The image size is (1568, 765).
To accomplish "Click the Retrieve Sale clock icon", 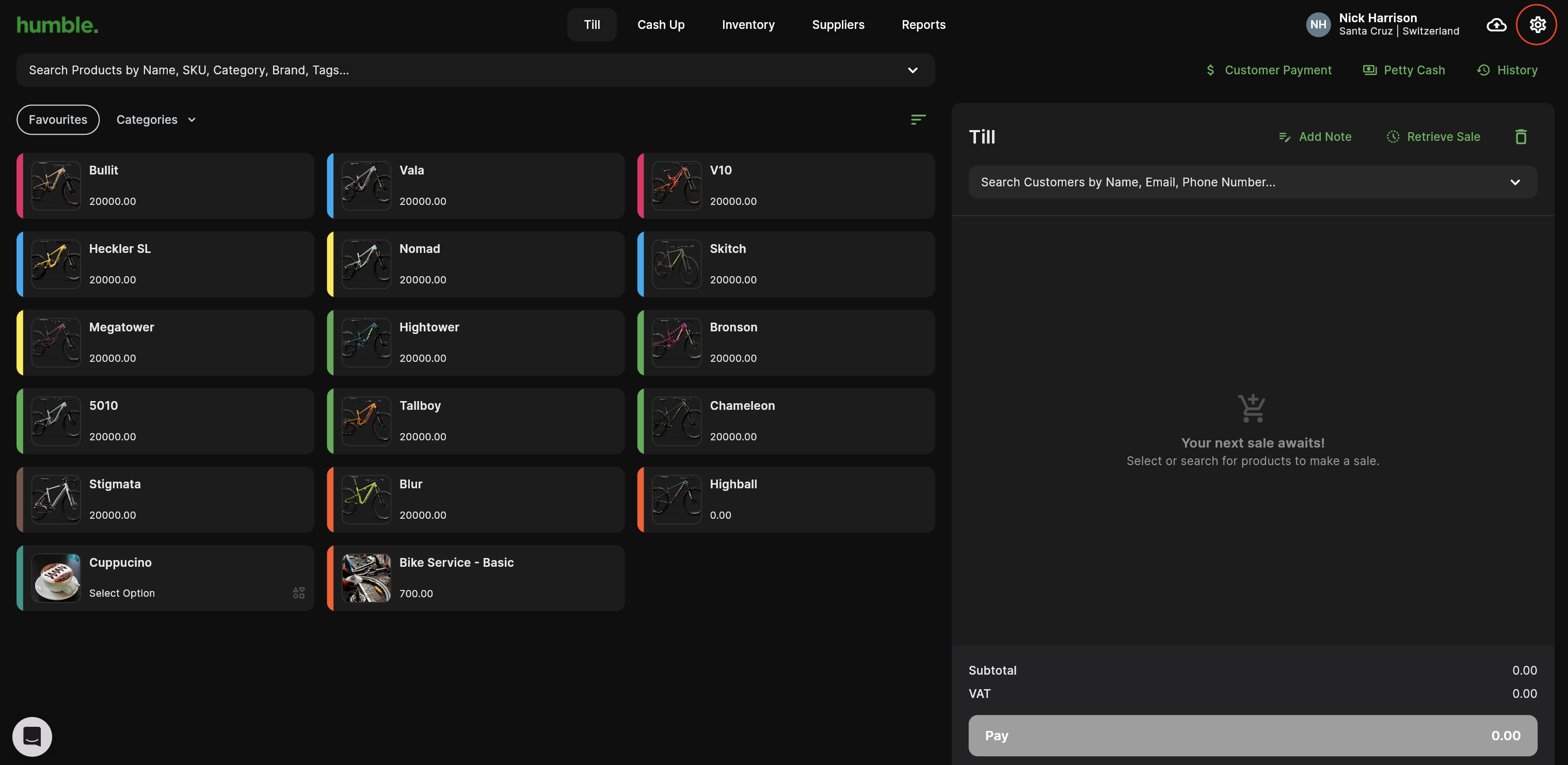I will click(x=1393, y=137).
